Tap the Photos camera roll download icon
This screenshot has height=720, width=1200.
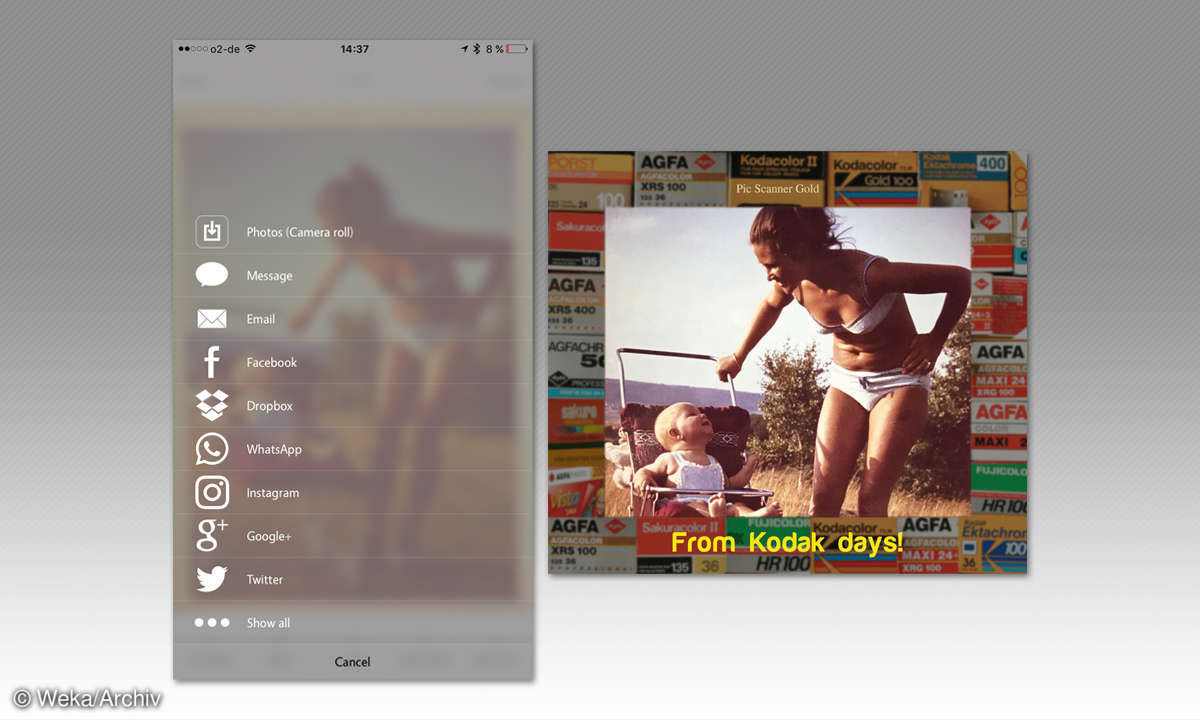212,232
